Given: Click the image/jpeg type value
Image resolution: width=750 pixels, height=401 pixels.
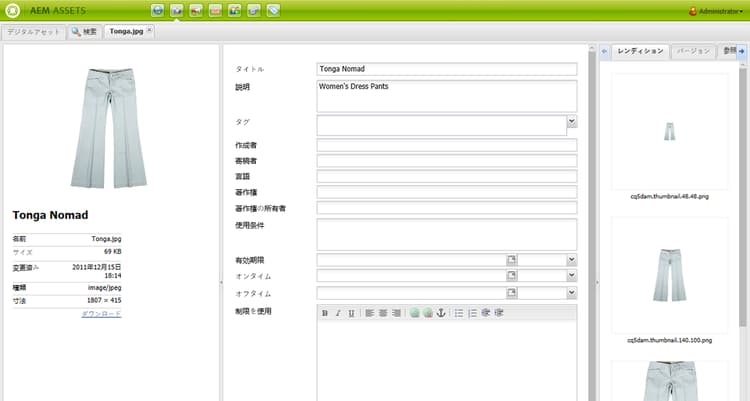Looking at the screenshot, I should (x=104, y=288).
